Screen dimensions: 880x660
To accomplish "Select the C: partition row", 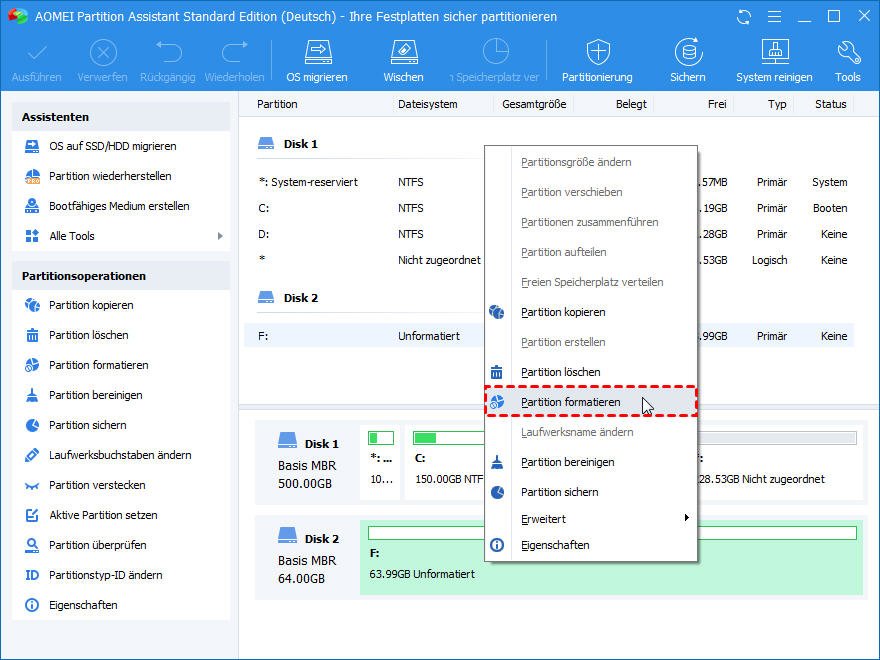I will 549,208.
